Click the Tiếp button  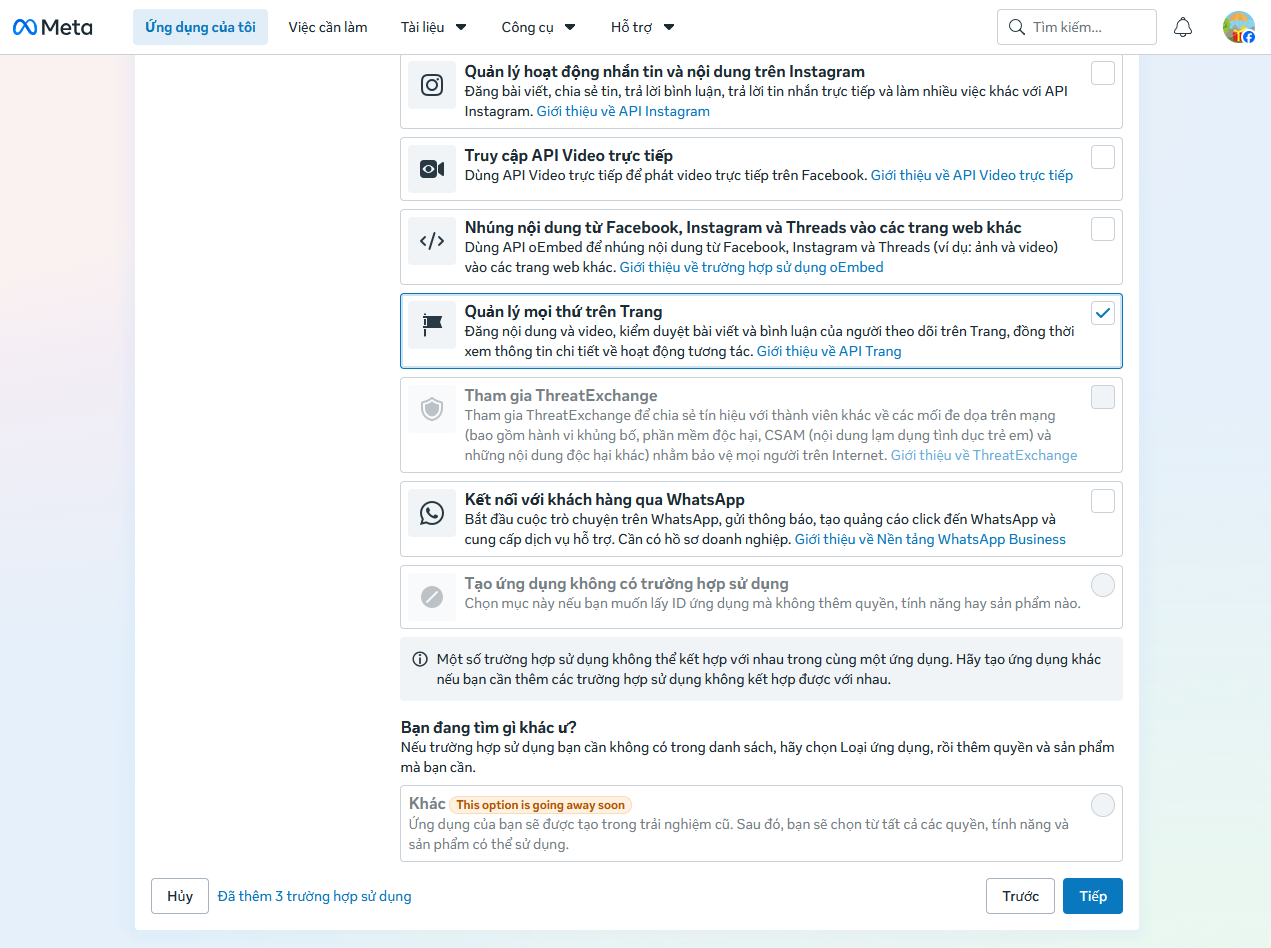coord(1093,896)
